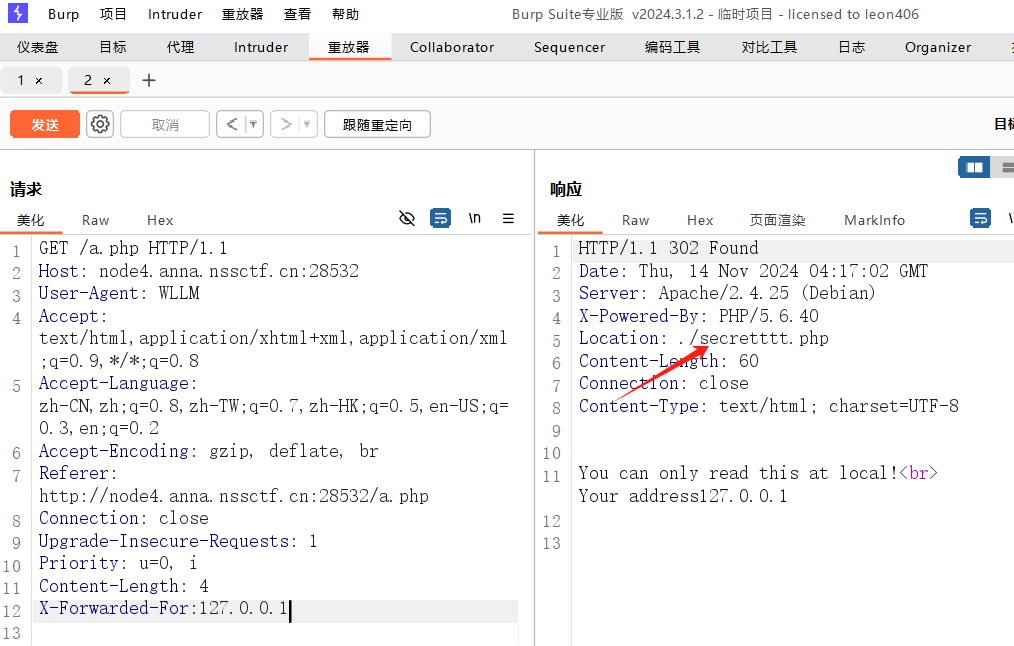
Task: Click the HTTP/1.1 302 Found status line
Action: point(668,248)
